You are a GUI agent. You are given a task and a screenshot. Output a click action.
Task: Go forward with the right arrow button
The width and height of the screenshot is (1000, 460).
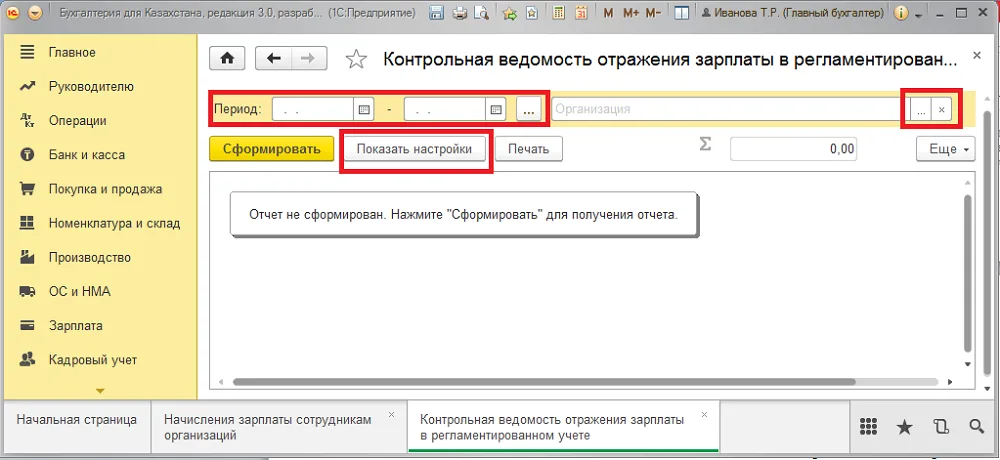(309, 58)
